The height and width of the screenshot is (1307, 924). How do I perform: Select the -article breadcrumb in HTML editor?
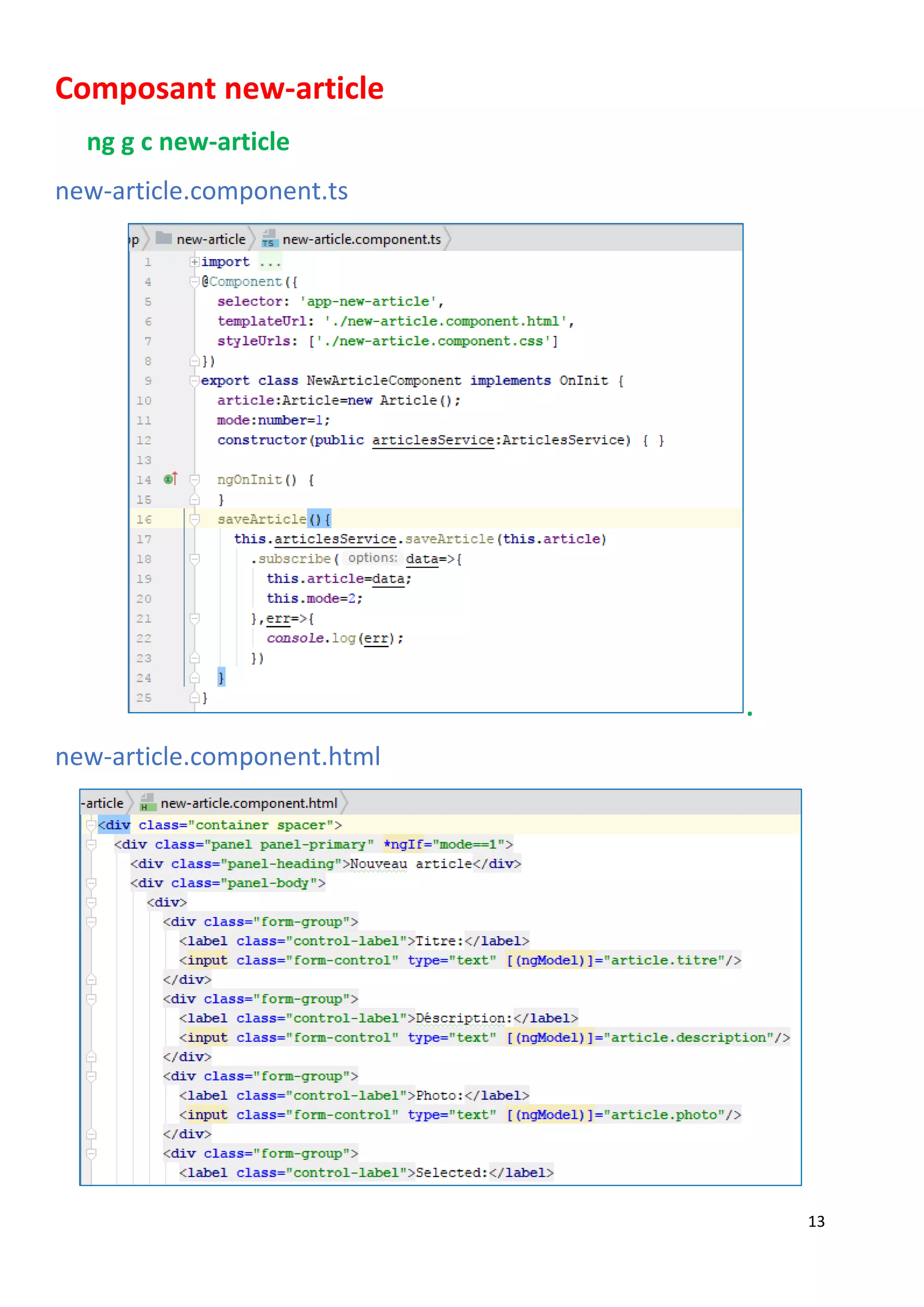(102, 803)
